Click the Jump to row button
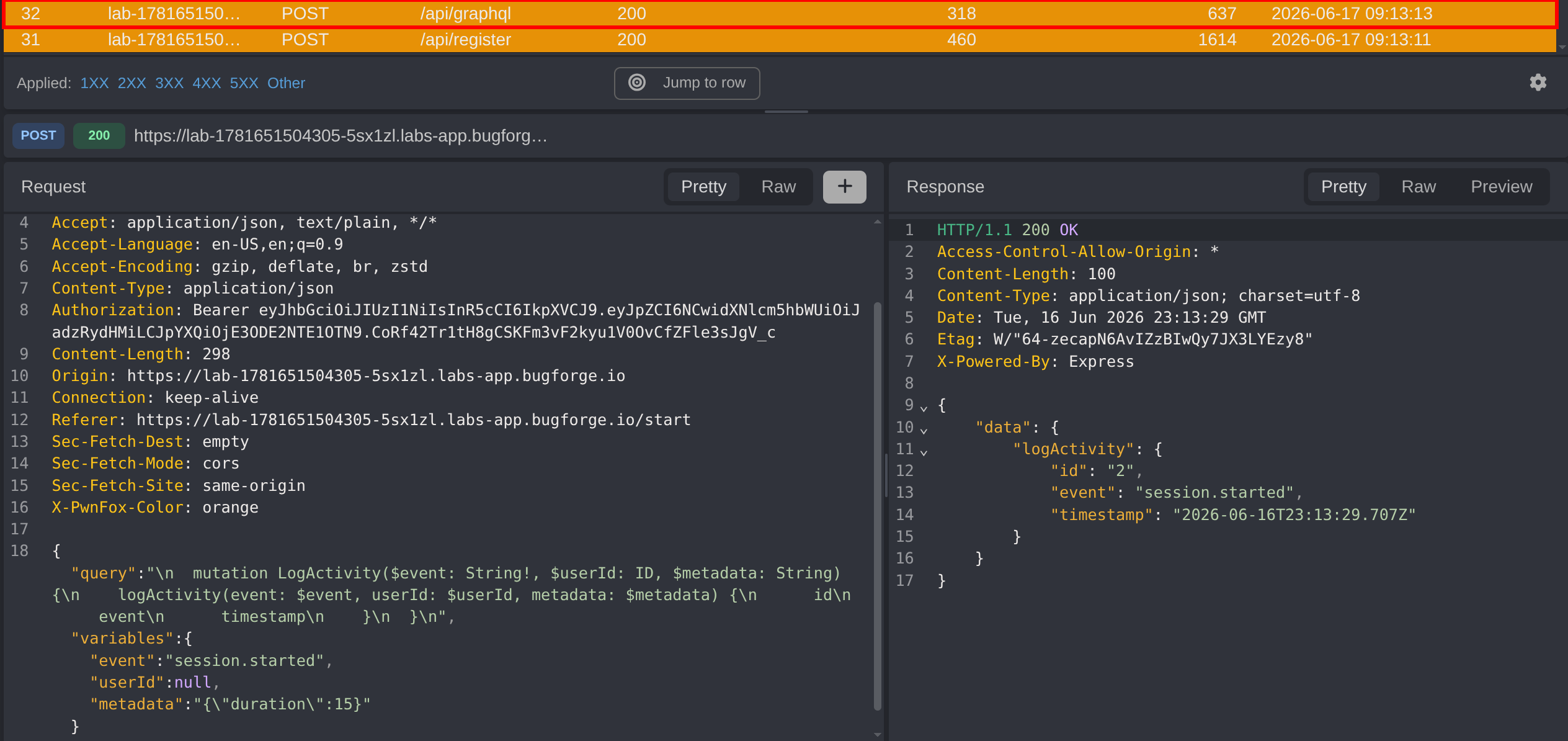The image size is (1568, 741). pos(687,83)
